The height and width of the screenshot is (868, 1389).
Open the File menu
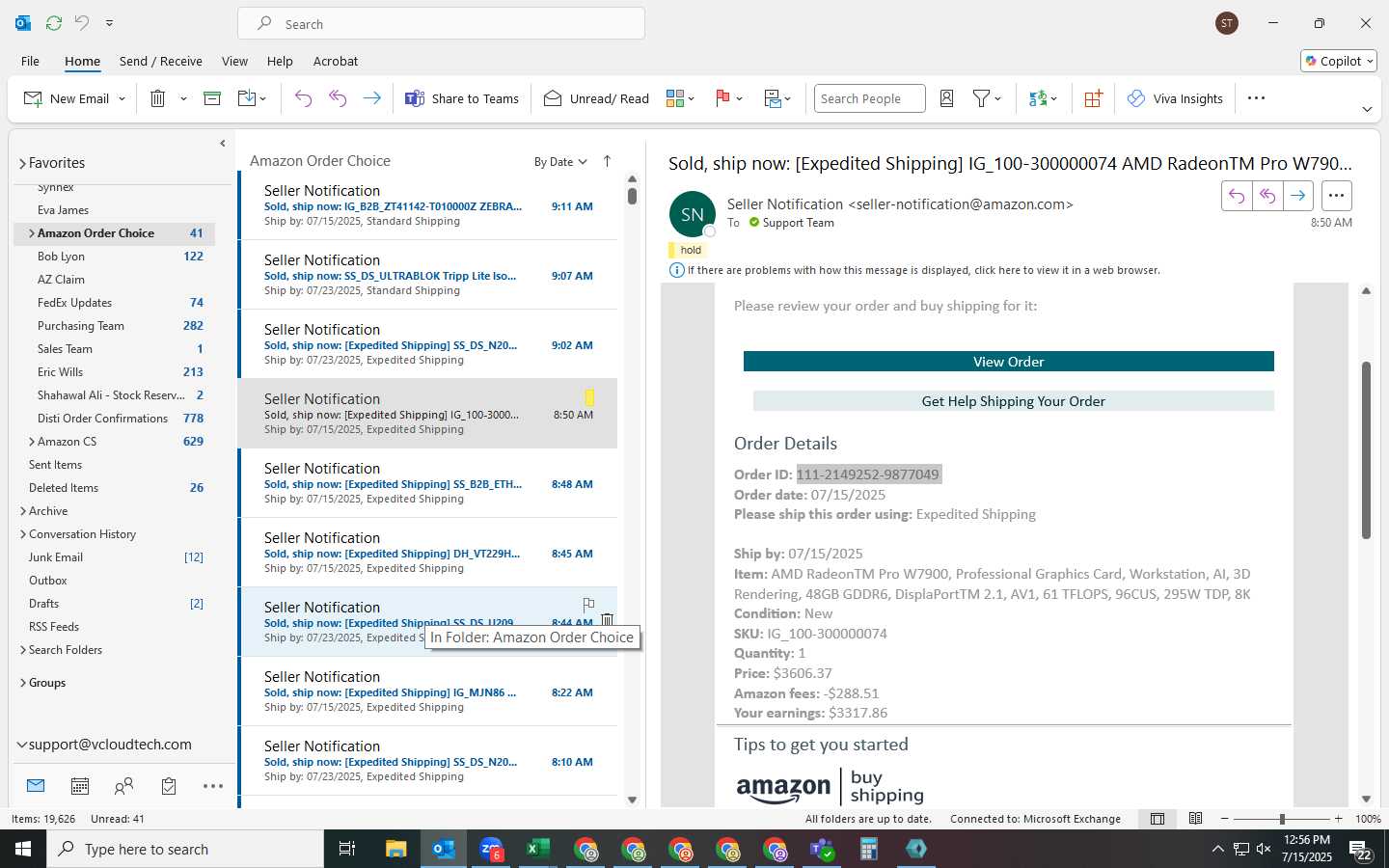click(x=30, y=61)
